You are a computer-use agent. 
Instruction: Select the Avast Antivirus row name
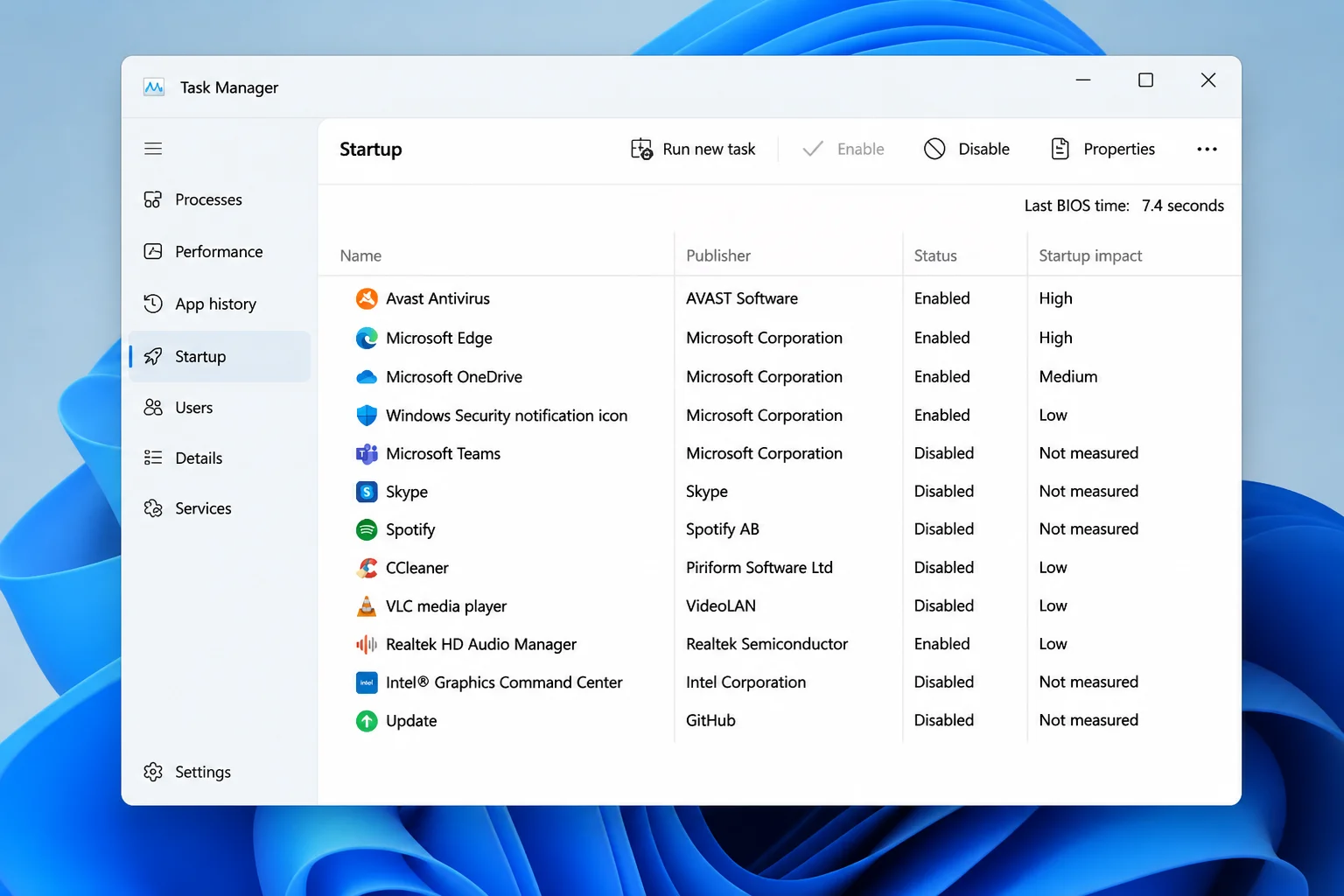pyautogui.click(x=437, y=298)
